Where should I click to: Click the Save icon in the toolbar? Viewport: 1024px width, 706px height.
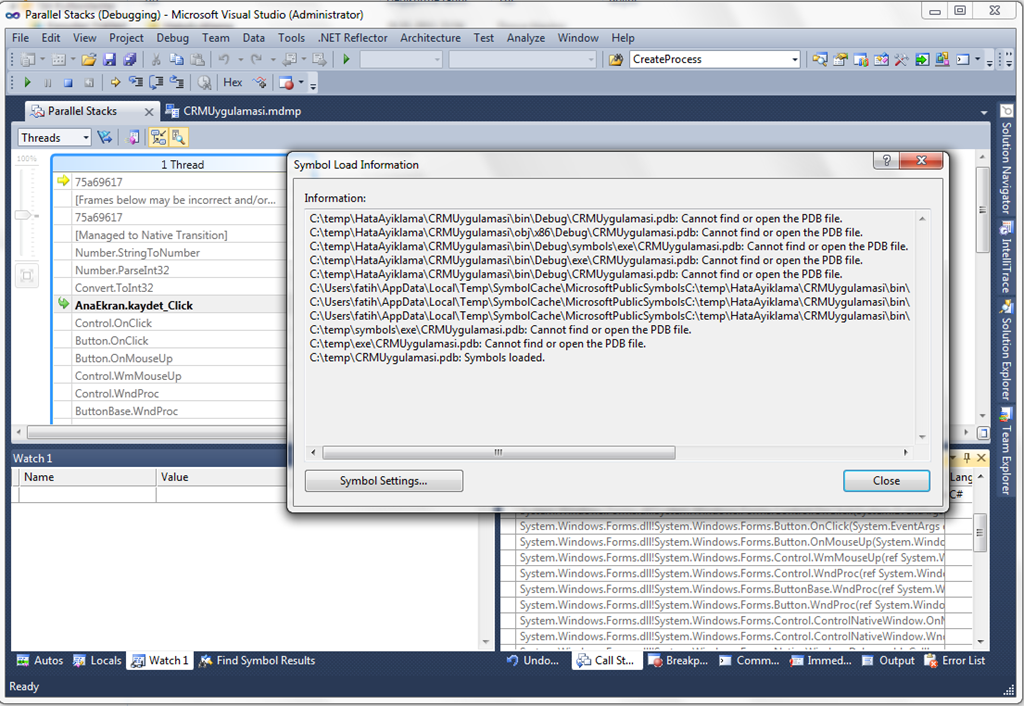coord(109,59)
